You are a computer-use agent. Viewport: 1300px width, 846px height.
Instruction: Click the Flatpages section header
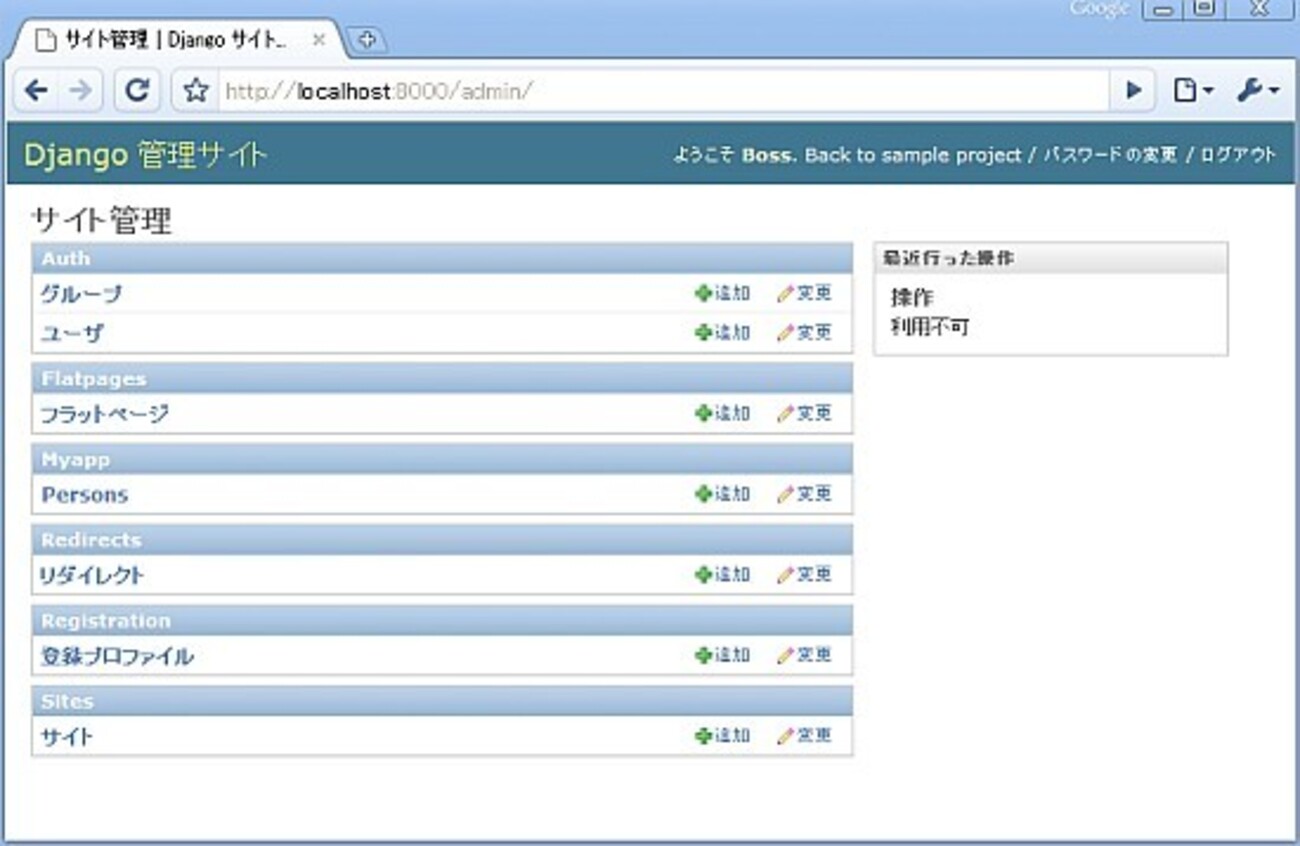click(x=442, y=379)
